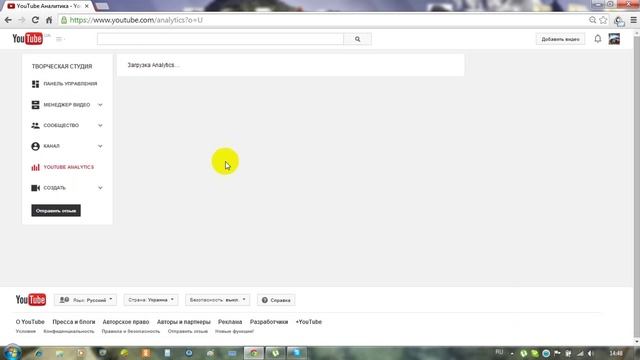Click the Панель управления dashboard icon
The width and height of the screenshot is (640, 360).
pos(36,84)
